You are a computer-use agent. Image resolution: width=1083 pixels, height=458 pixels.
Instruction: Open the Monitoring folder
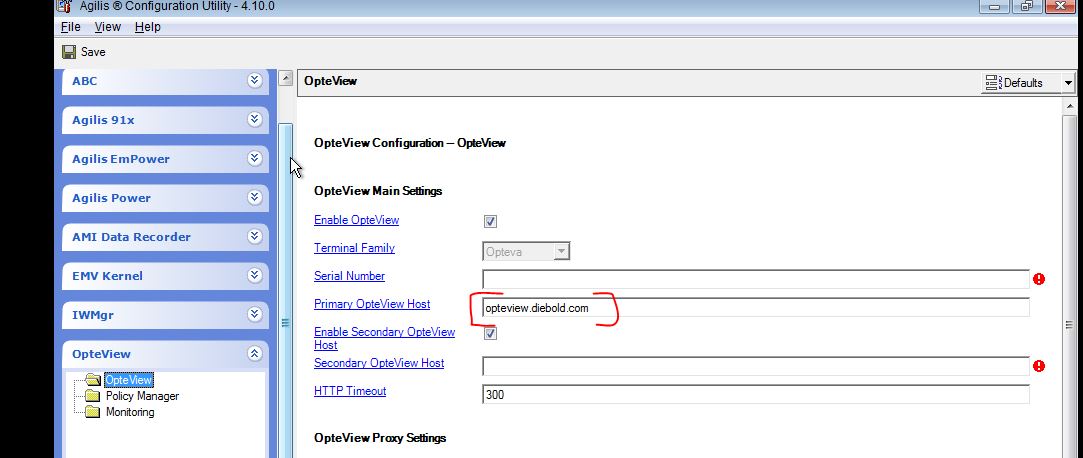tap(130, 412)
